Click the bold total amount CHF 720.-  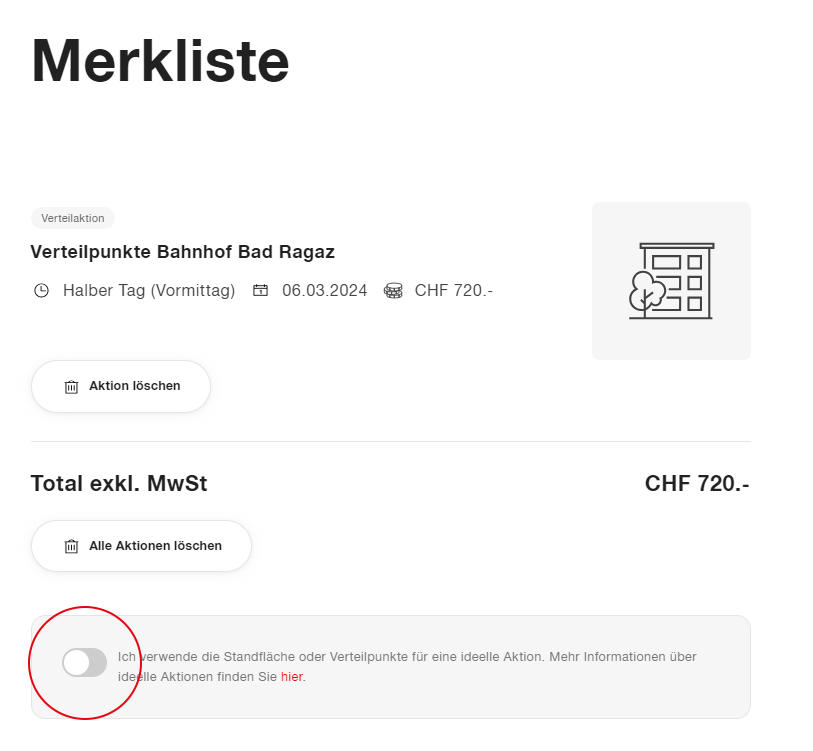point(697,484)
